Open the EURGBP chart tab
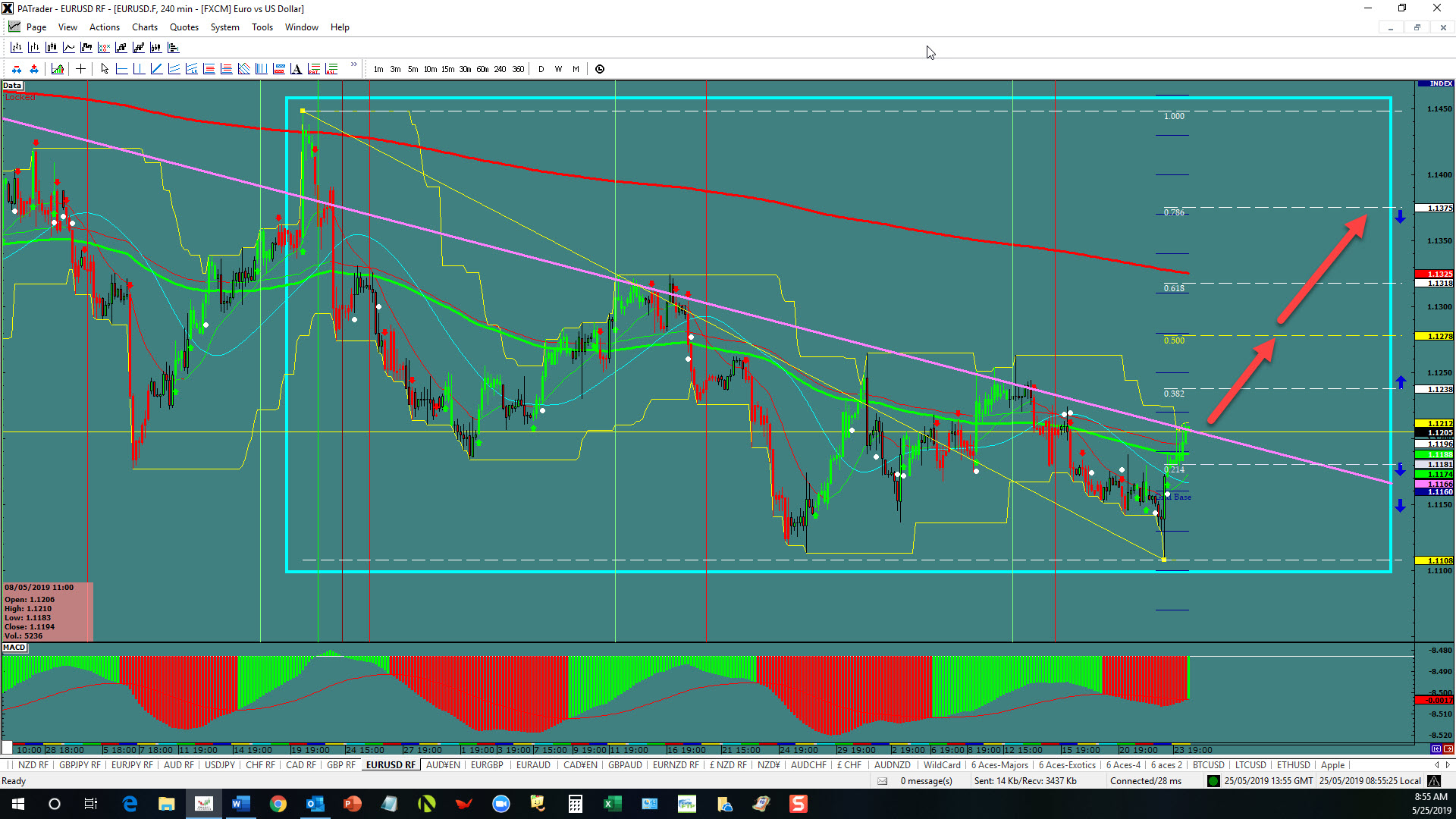 coord(487,765)
